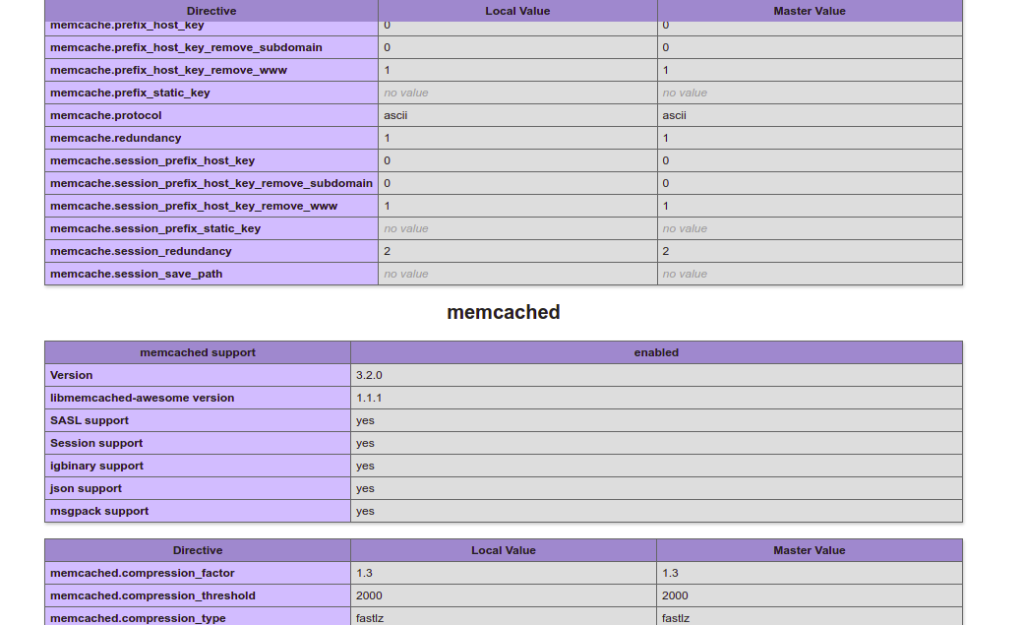Screen dimensions: 1024x625
Task: Select master value 2 of memcache.session_redundancy
Action: pos(665,251)
